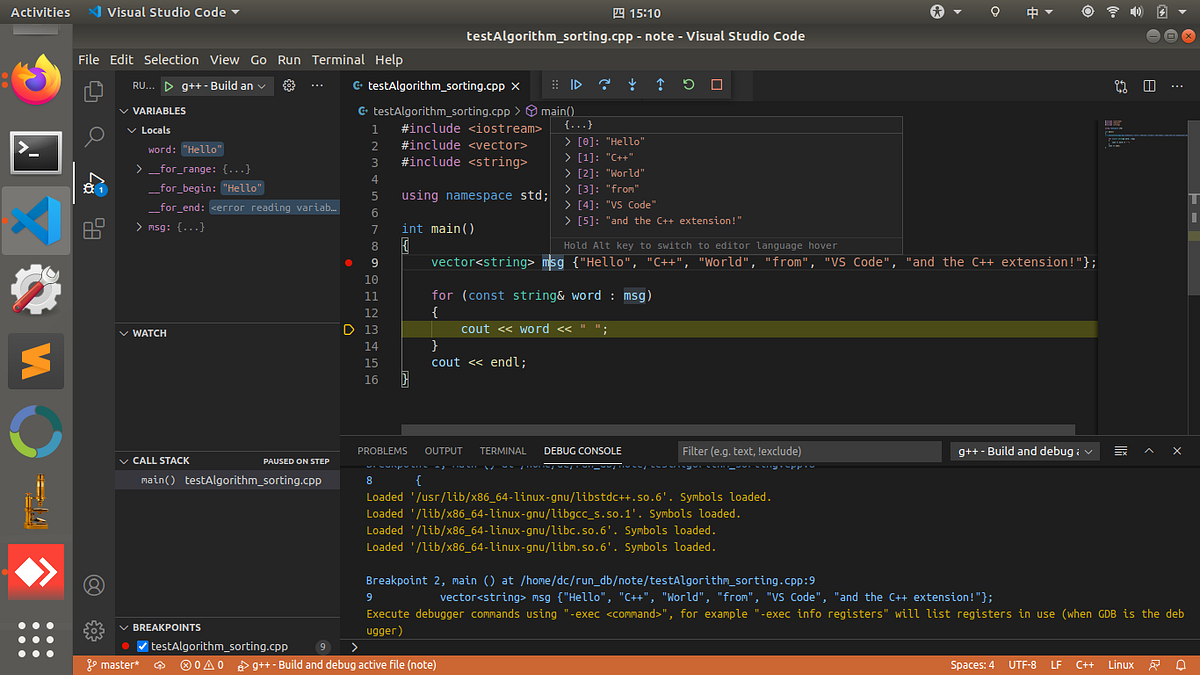This screenshot has width=1200, height=675.
Task: Open launch.json with the gear icon
Action: click(290, 86)
